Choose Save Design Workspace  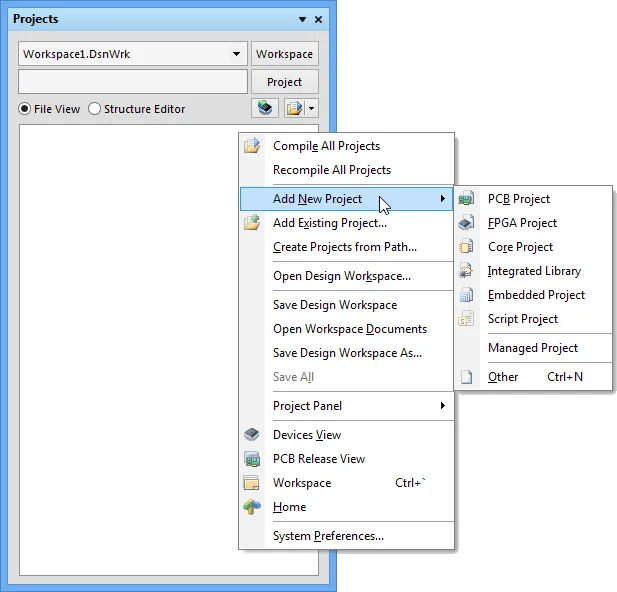pos(346,305)
